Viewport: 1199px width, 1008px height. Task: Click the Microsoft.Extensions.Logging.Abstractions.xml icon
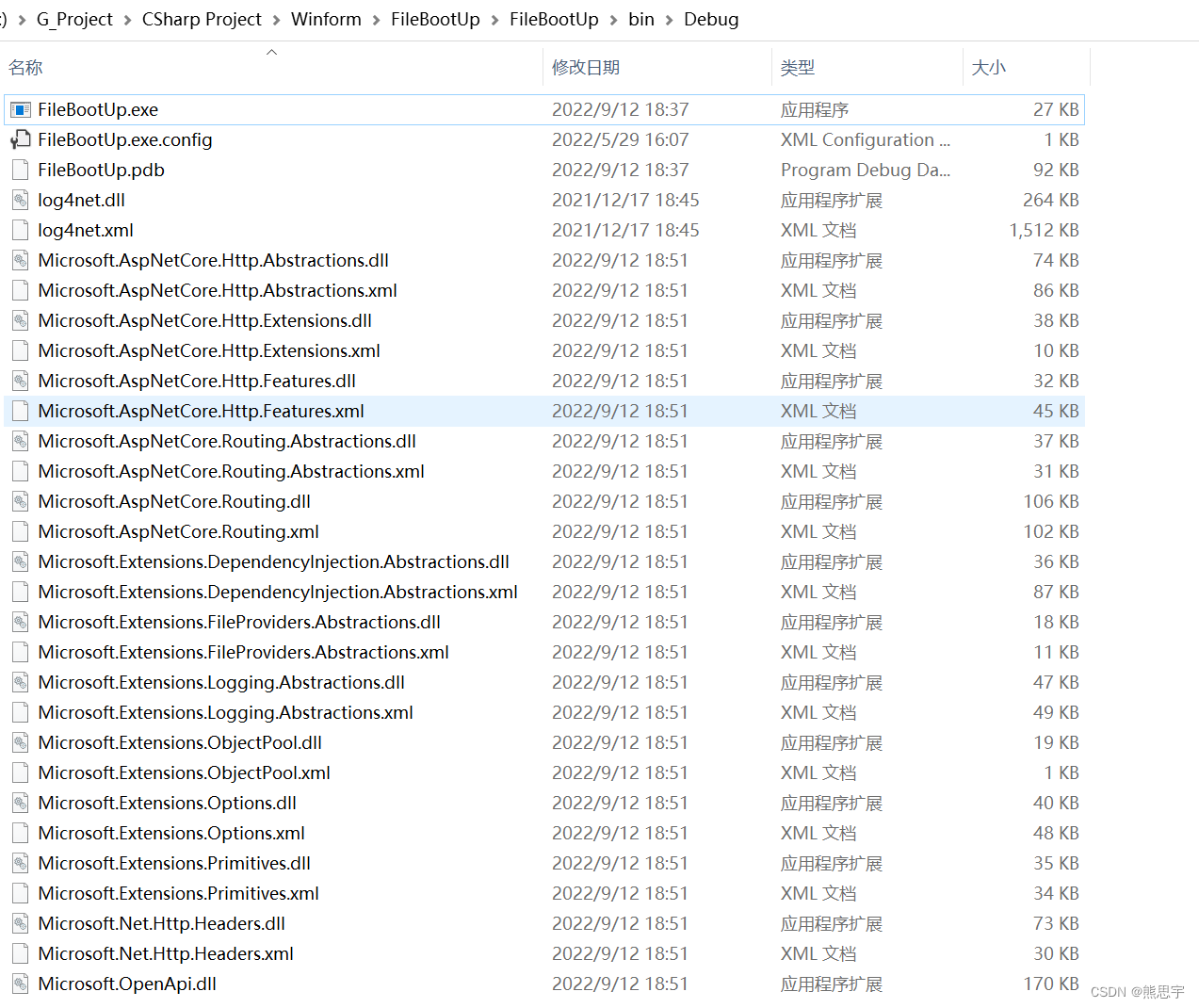(x=20, y=713)
